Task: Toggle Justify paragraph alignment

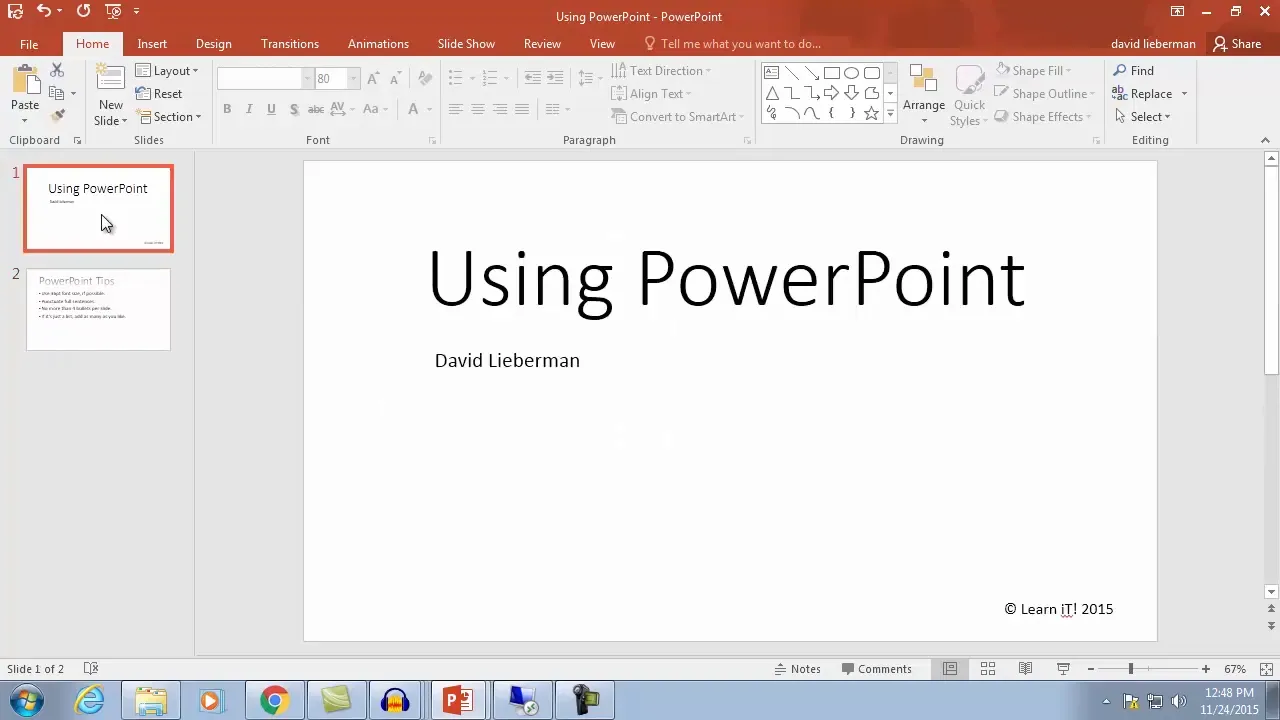Action: pos(521,109)
